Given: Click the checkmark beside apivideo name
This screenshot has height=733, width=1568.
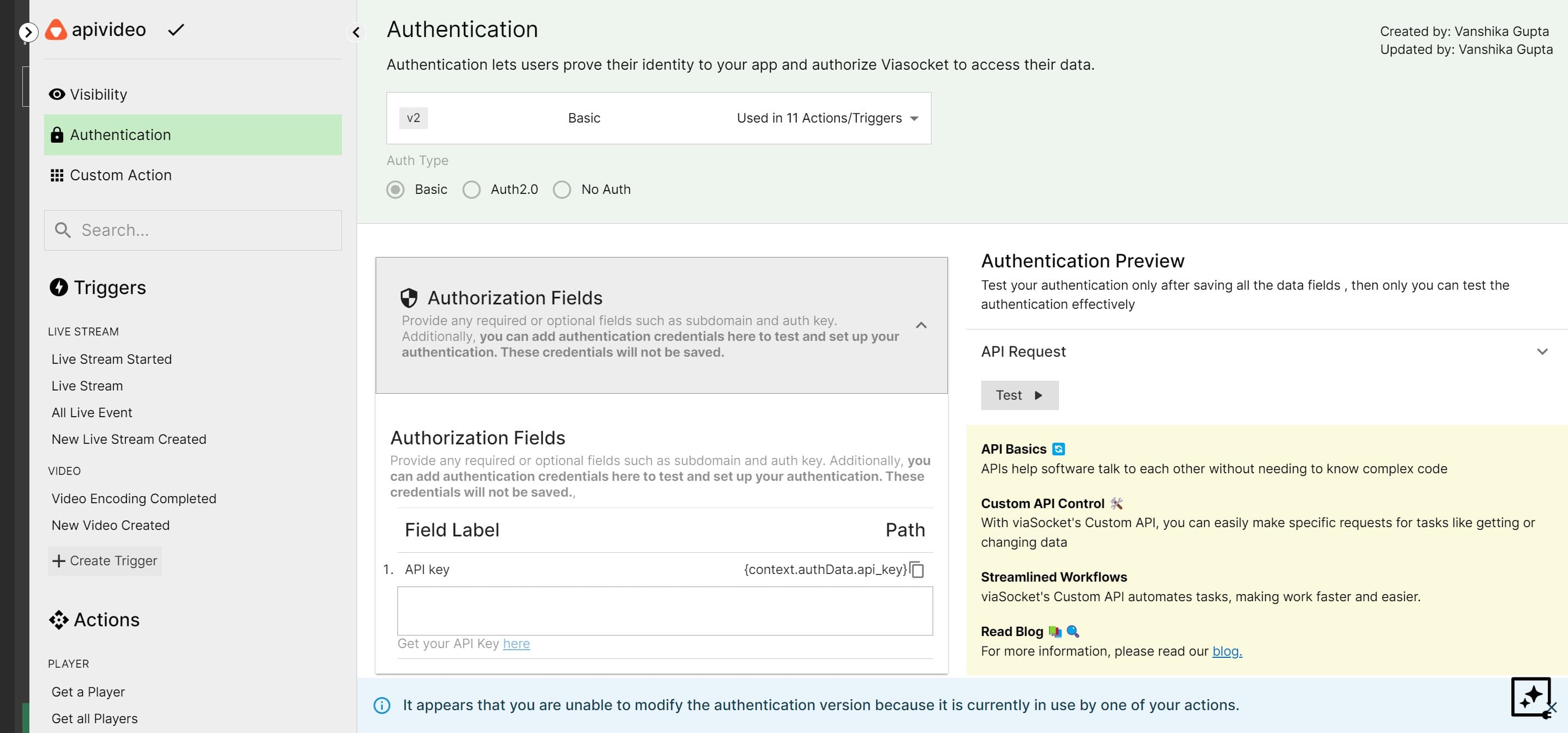Looking at the screenshot, I should point(176,30).
